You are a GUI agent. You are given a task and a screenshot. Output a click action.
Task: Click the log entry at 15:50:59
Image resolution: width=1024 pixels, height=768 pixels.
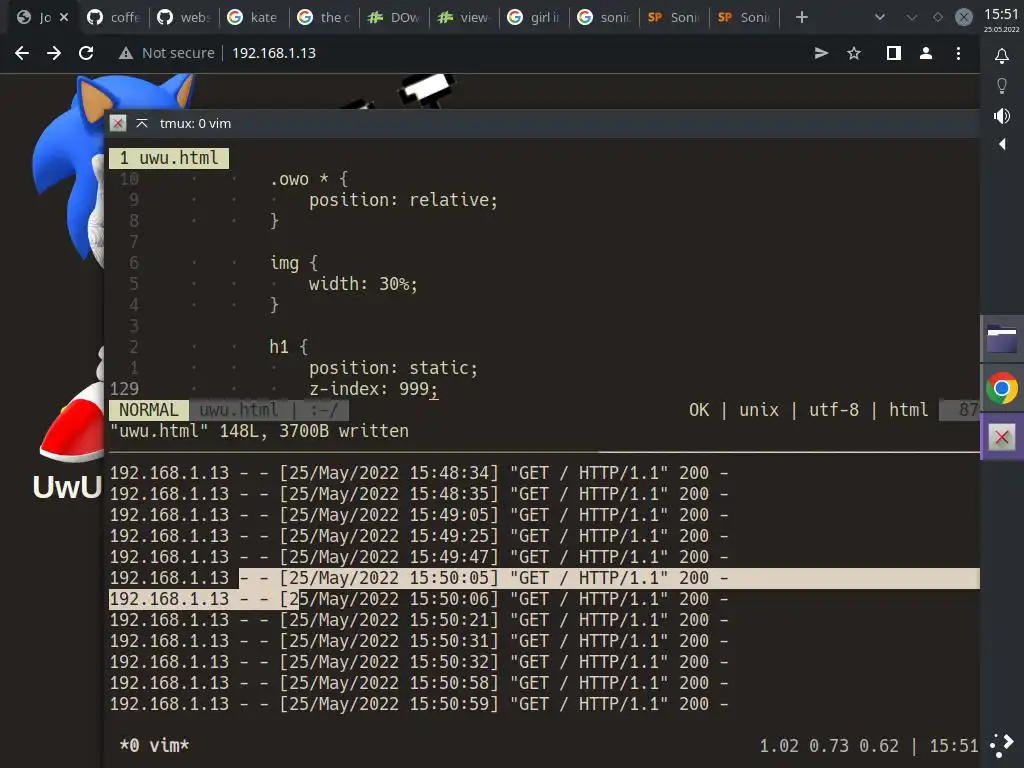(419, 704)
